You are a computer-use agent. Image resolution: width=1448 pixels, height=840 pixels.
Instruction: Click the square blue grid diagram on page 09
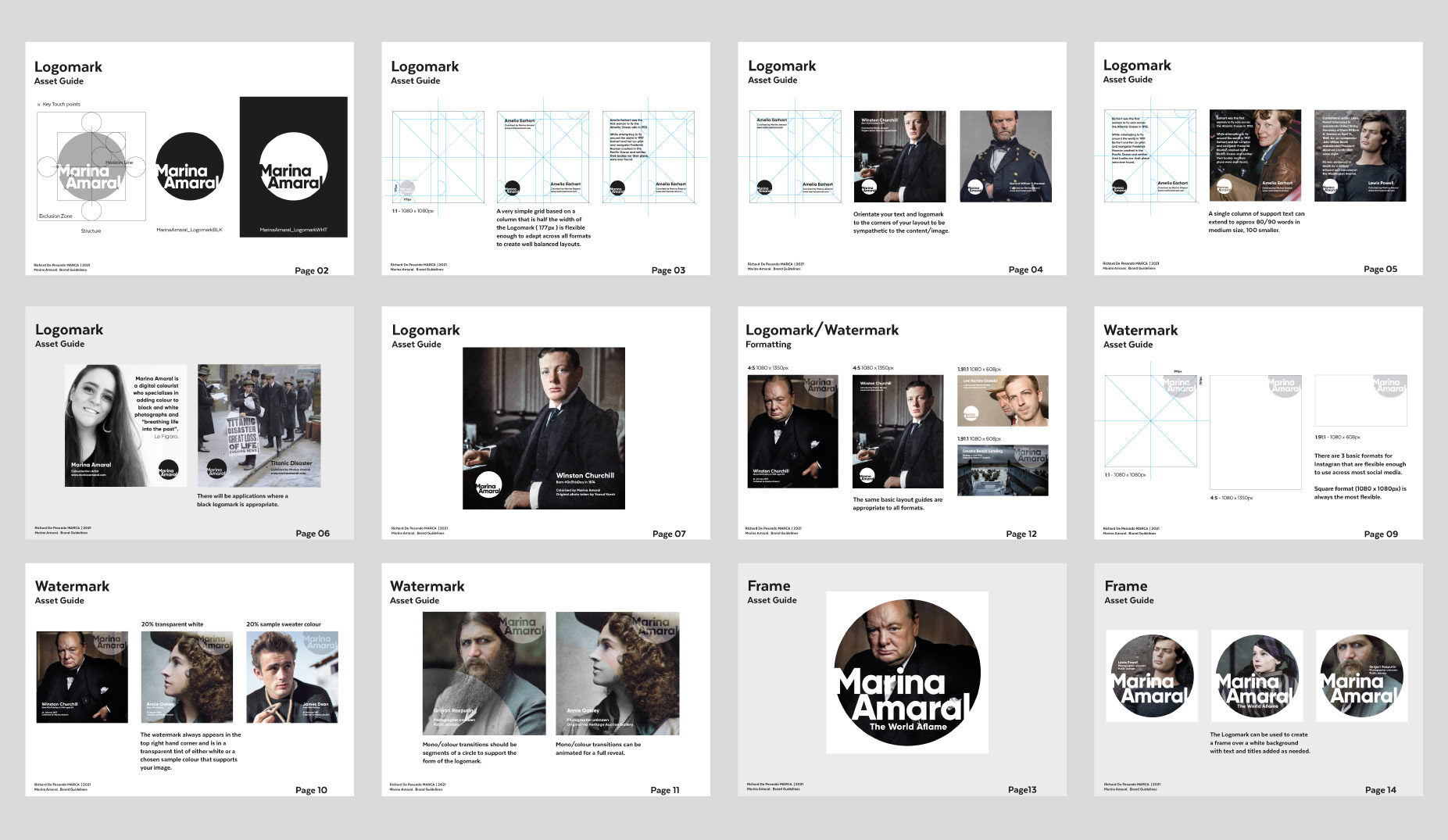1150,421
